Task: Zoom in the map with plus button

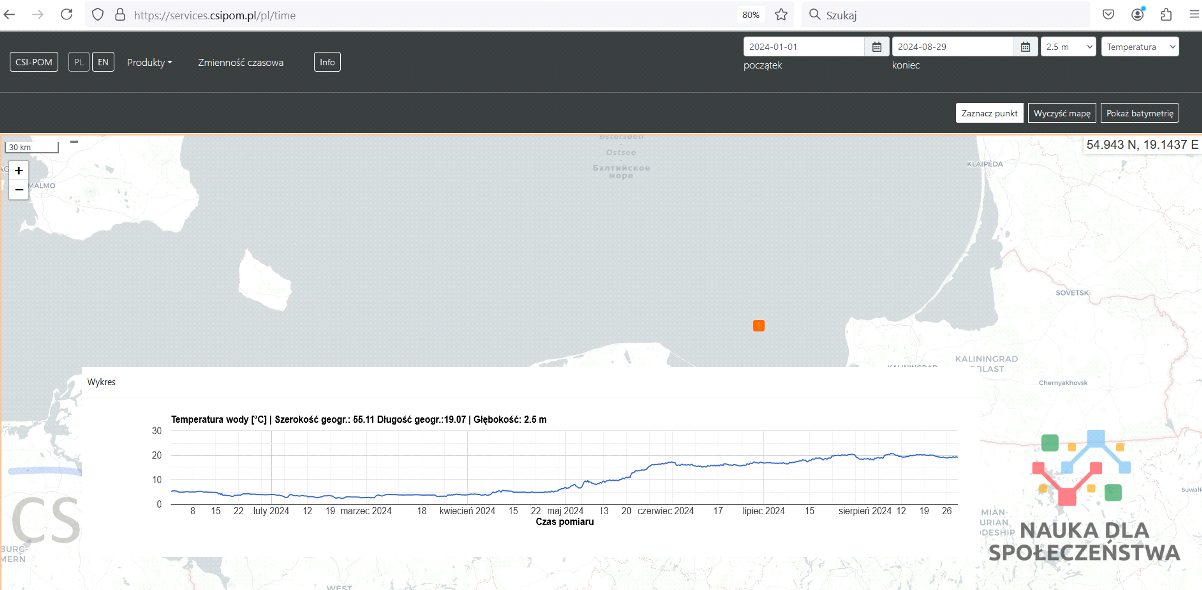Action: pos(19,171)
